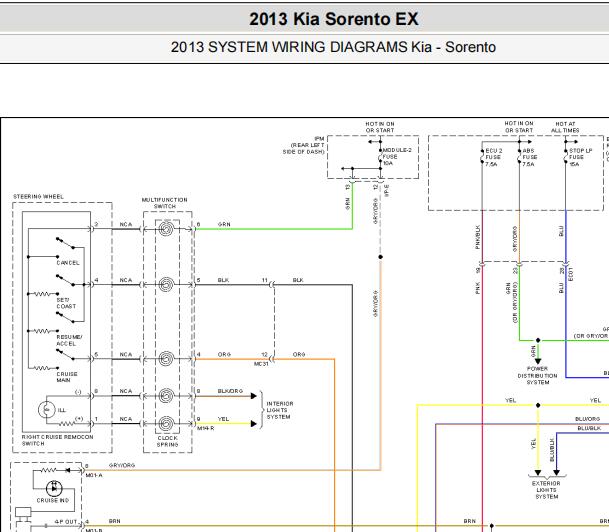Click the MODULE-2 FUSE 10A text
Image resolution: width=609 pixels, height=532 pixels.
(x=397, y=157)
